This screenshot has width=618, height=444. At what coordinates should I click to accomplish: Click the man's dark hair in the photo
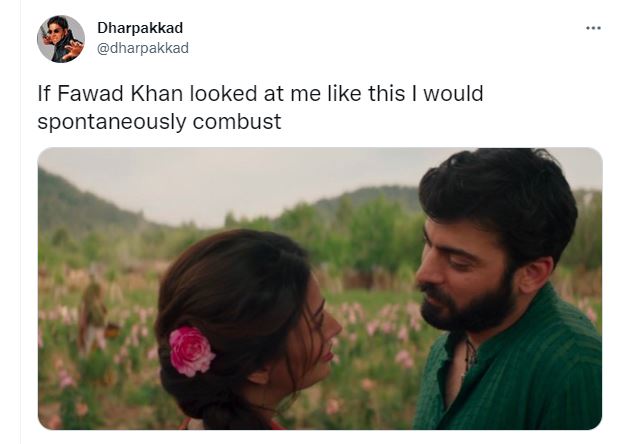coord(501,197)
